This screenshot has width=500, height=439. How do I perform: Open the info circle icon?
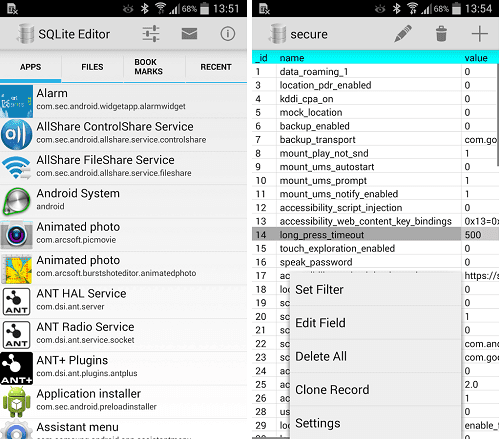(228, 34)
